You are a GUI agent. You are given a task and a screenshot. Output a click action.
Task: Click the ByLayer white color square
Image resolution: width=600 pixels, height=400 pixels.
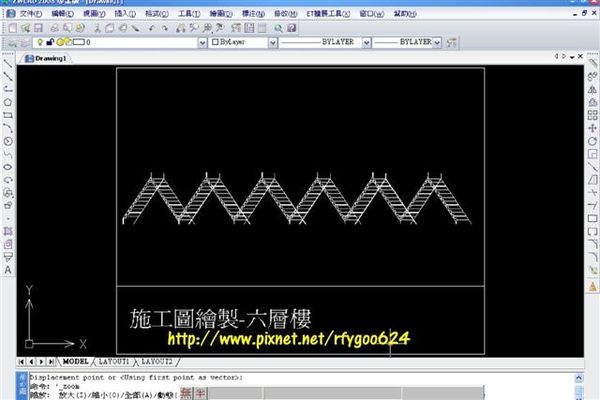[215, 42]
